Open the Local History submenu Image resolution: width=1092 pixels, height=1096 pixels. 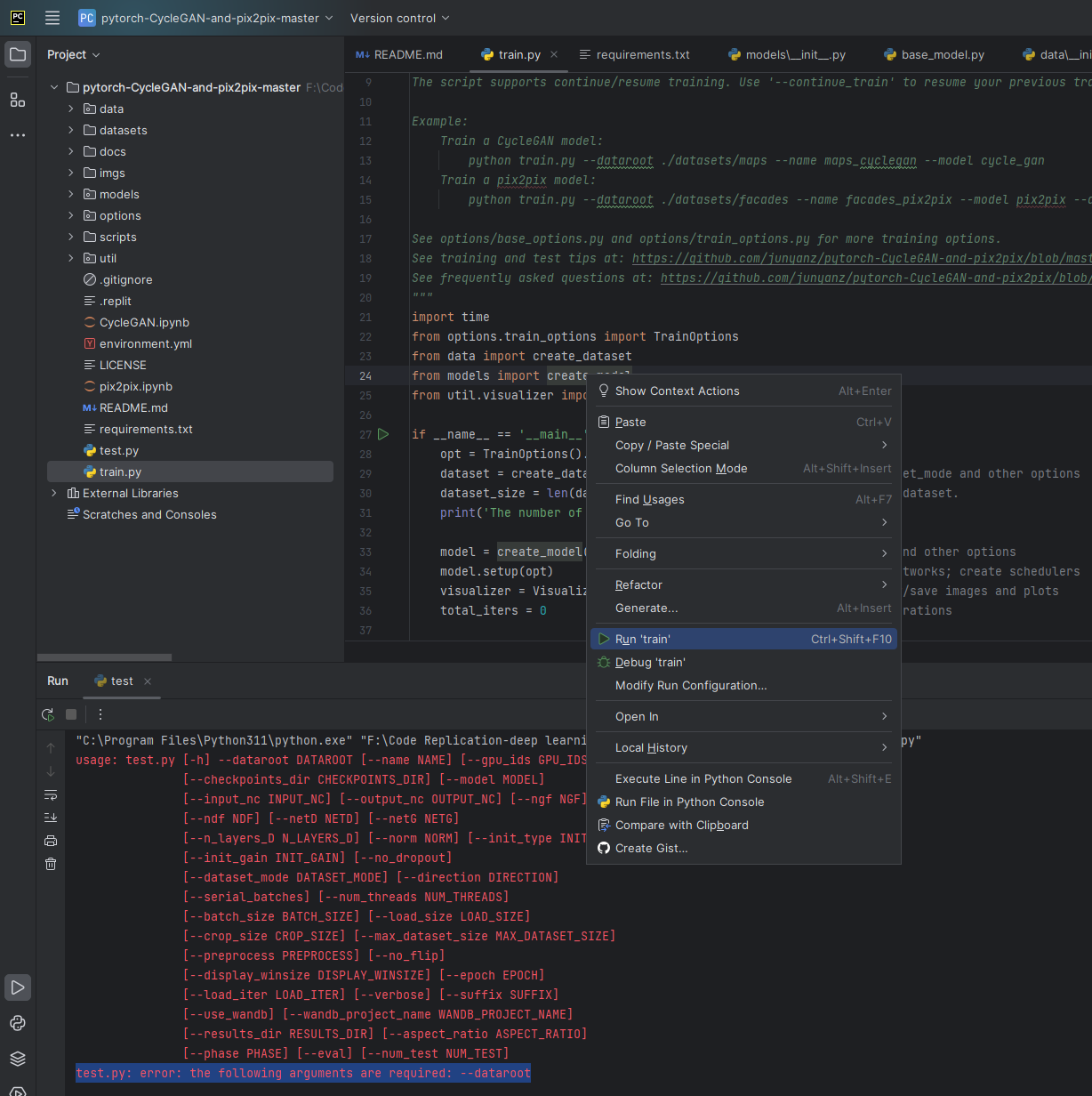tap(743, 747)
